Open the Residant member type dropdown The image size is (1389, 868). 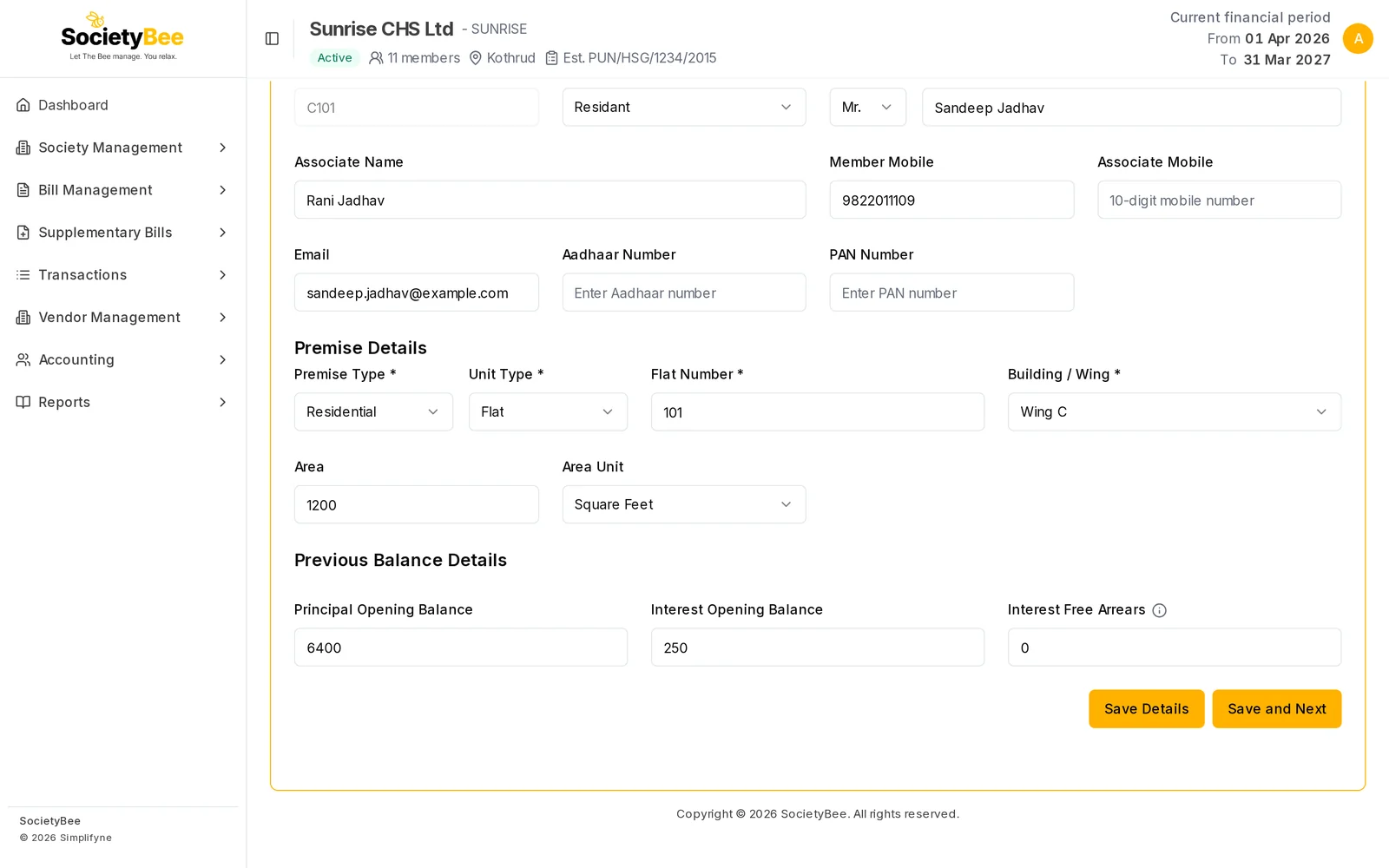684,107
